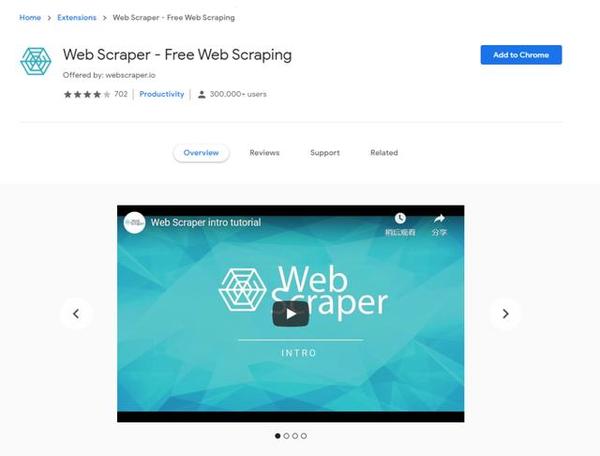Open the Support tab
Image resolution: width=600 pixels, height=456 pixels.
(325, 153)
